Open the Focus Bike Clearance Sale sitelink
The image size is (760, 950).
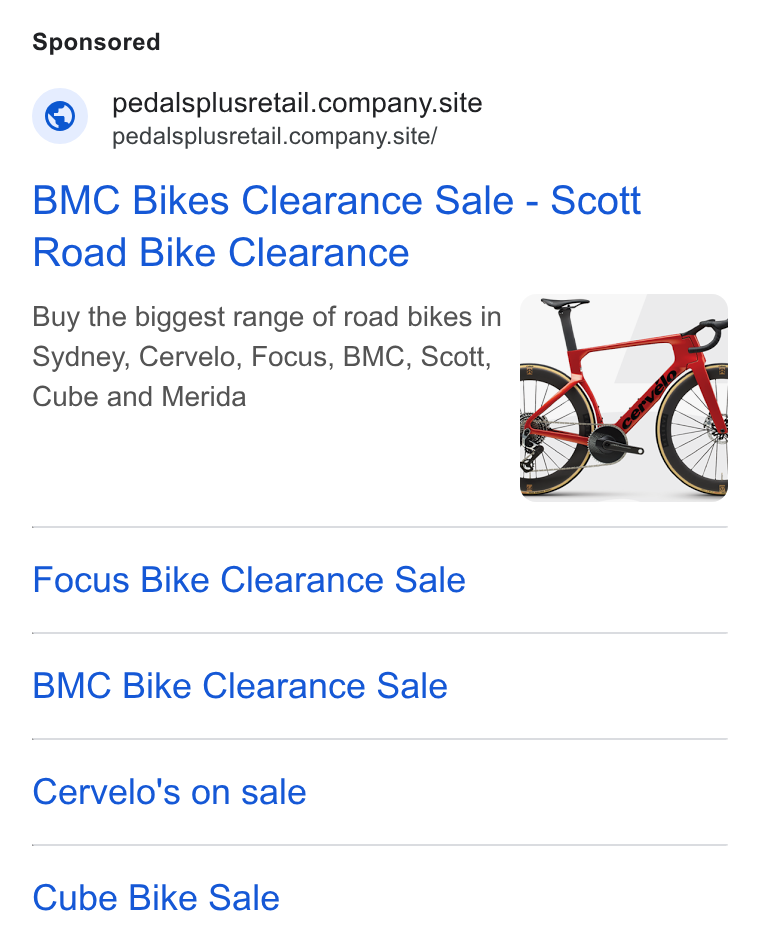[249, 580]
